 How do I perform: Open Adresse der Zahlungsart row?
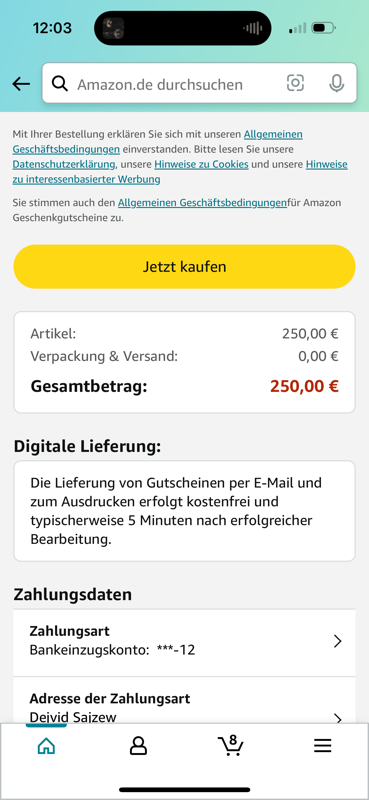click(184, 700)
